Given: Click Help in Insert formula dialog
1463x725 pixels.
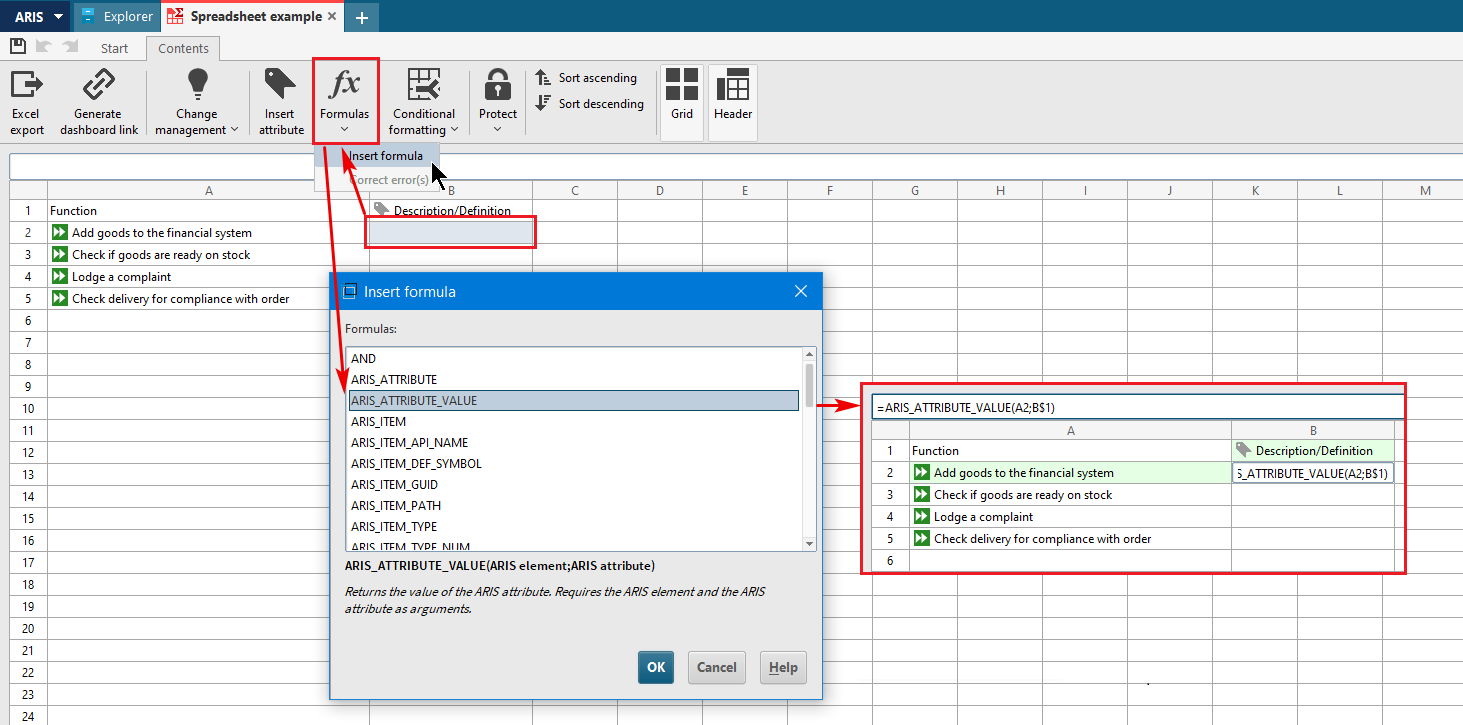Looking at the screenshot, I should coord(783,667).
